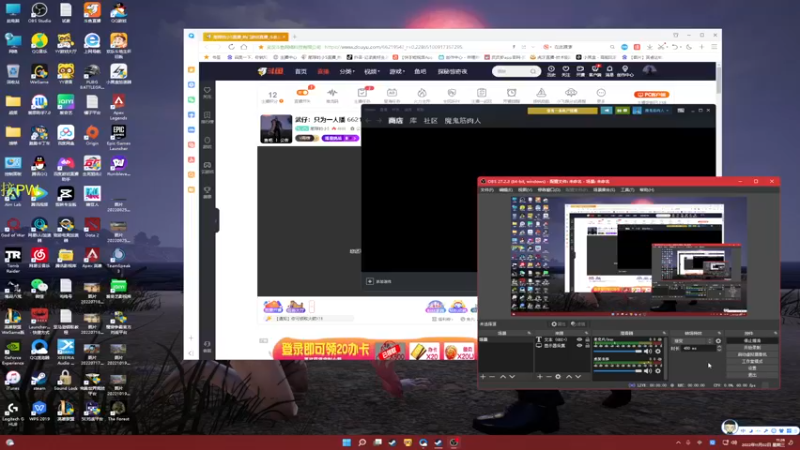Image resolution: width=800 pixels, height=450 pixels.
Task: Open transition properties gear in OBS
Action: click(718, 341)
